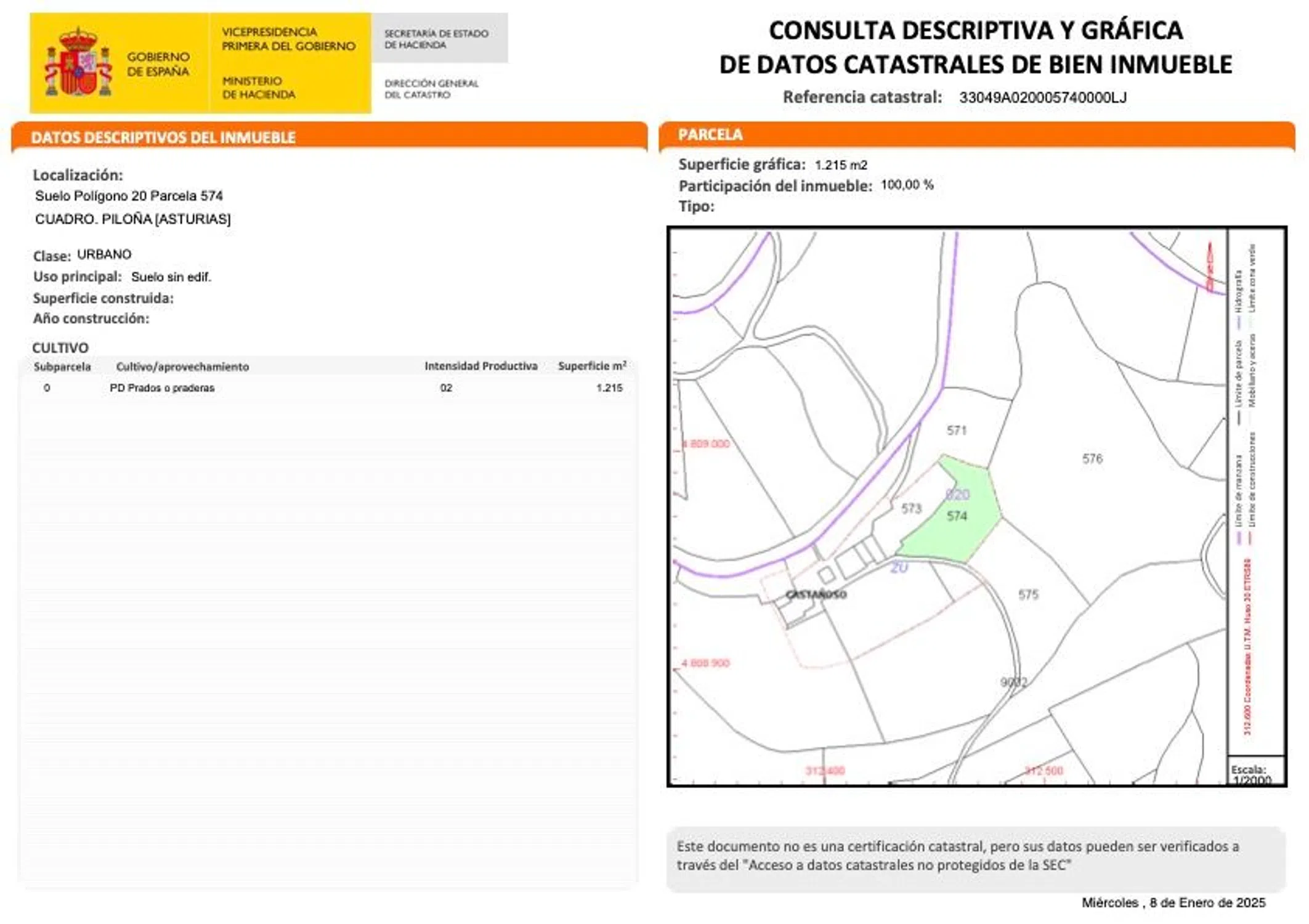The image size is (1309, 924).
Task: Open the DATOS DESCRIPTIVOS DEL INMUEBLE header
Action: (x=163, y=137)
